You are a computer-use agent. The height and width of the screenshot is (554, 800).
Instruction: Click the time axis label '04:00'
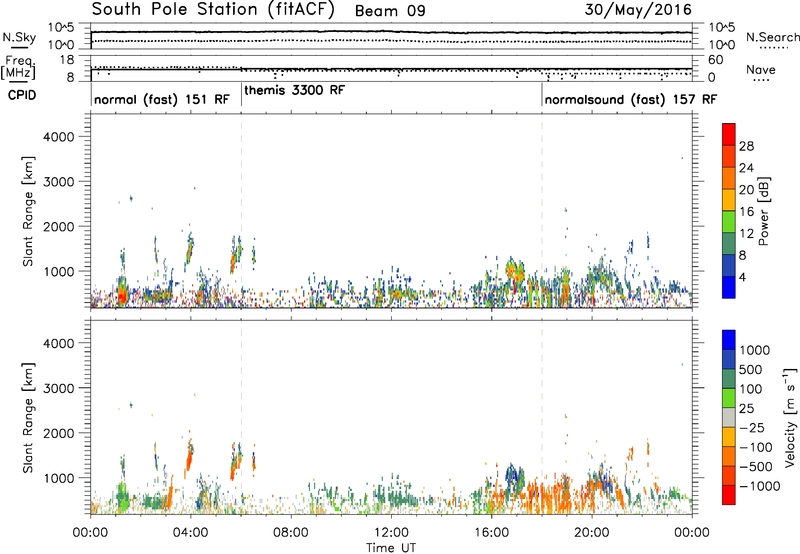pyautogui.click(x=190, y=533)
